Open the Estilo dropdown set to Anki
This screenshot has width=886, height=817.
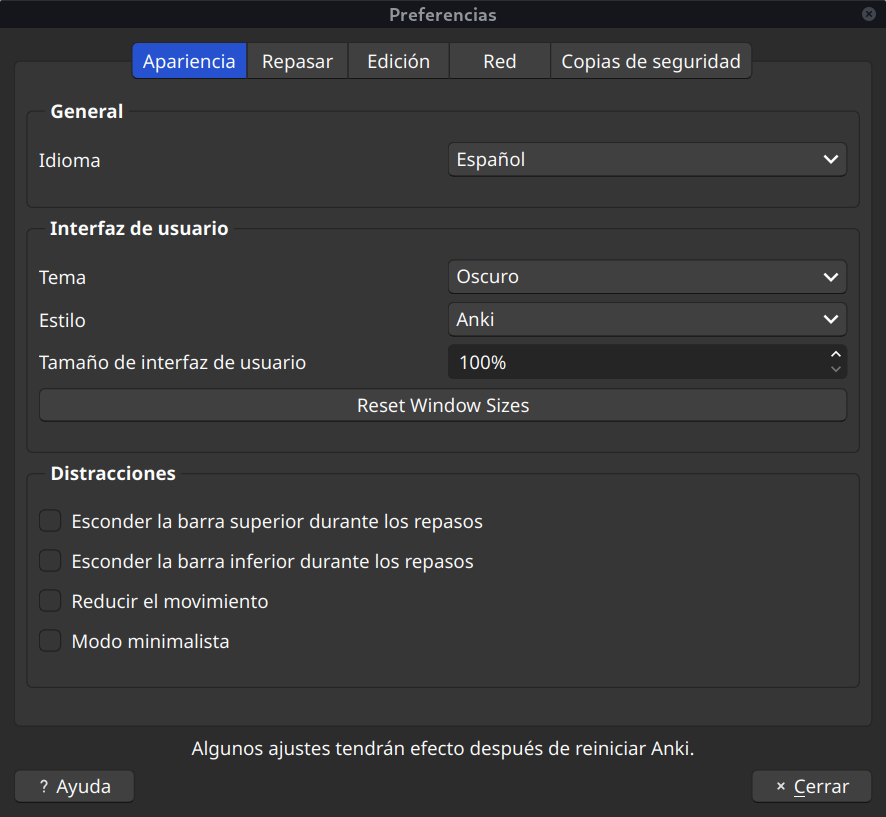coord(647,320)
